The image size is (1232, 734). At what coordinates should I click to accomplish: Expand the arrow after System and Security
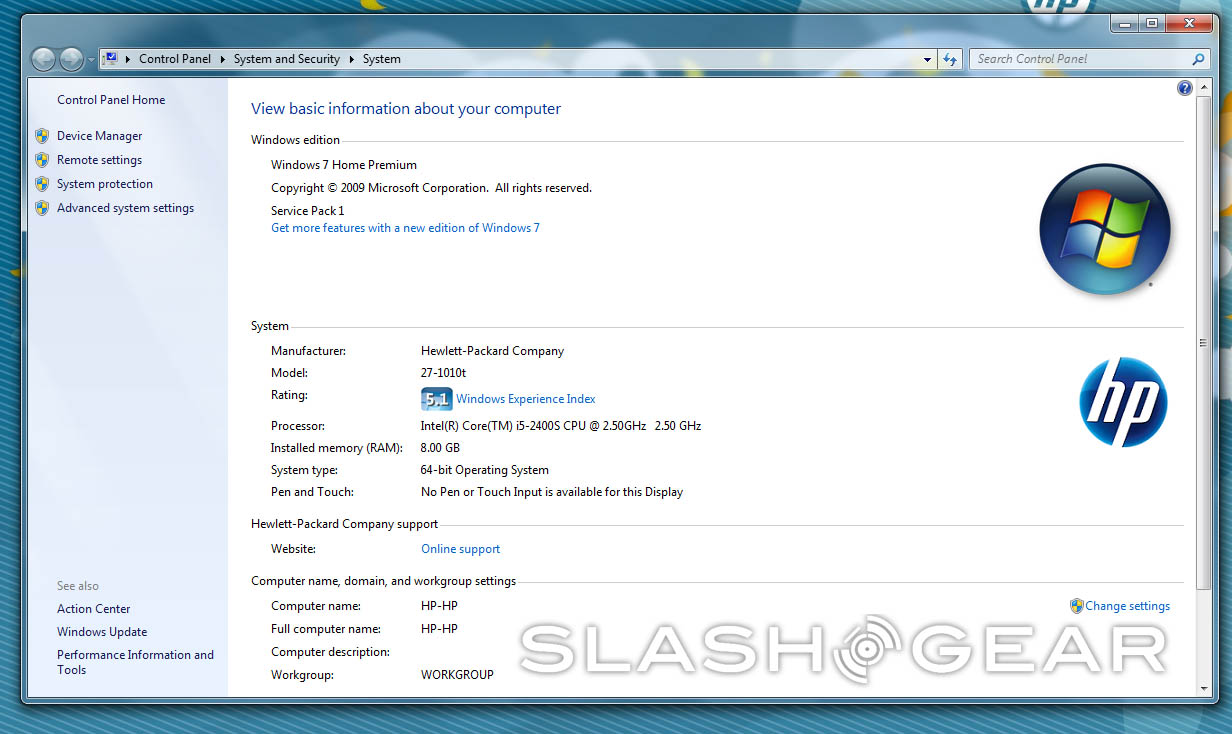[351, 59]
